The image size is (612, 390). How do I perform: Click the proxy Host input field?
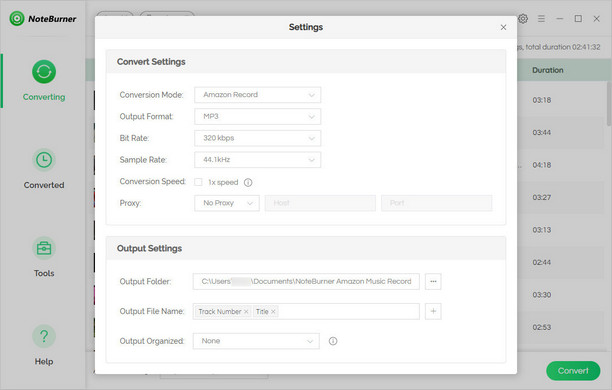(320, 203)
